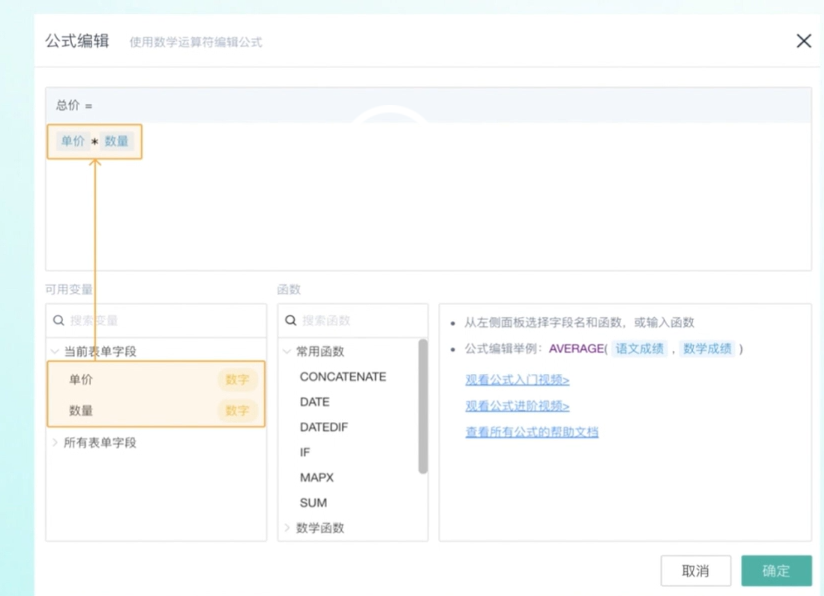Focus the 搜索函数 search field
The height and width of the screenshot is (596, 824).
353,321
